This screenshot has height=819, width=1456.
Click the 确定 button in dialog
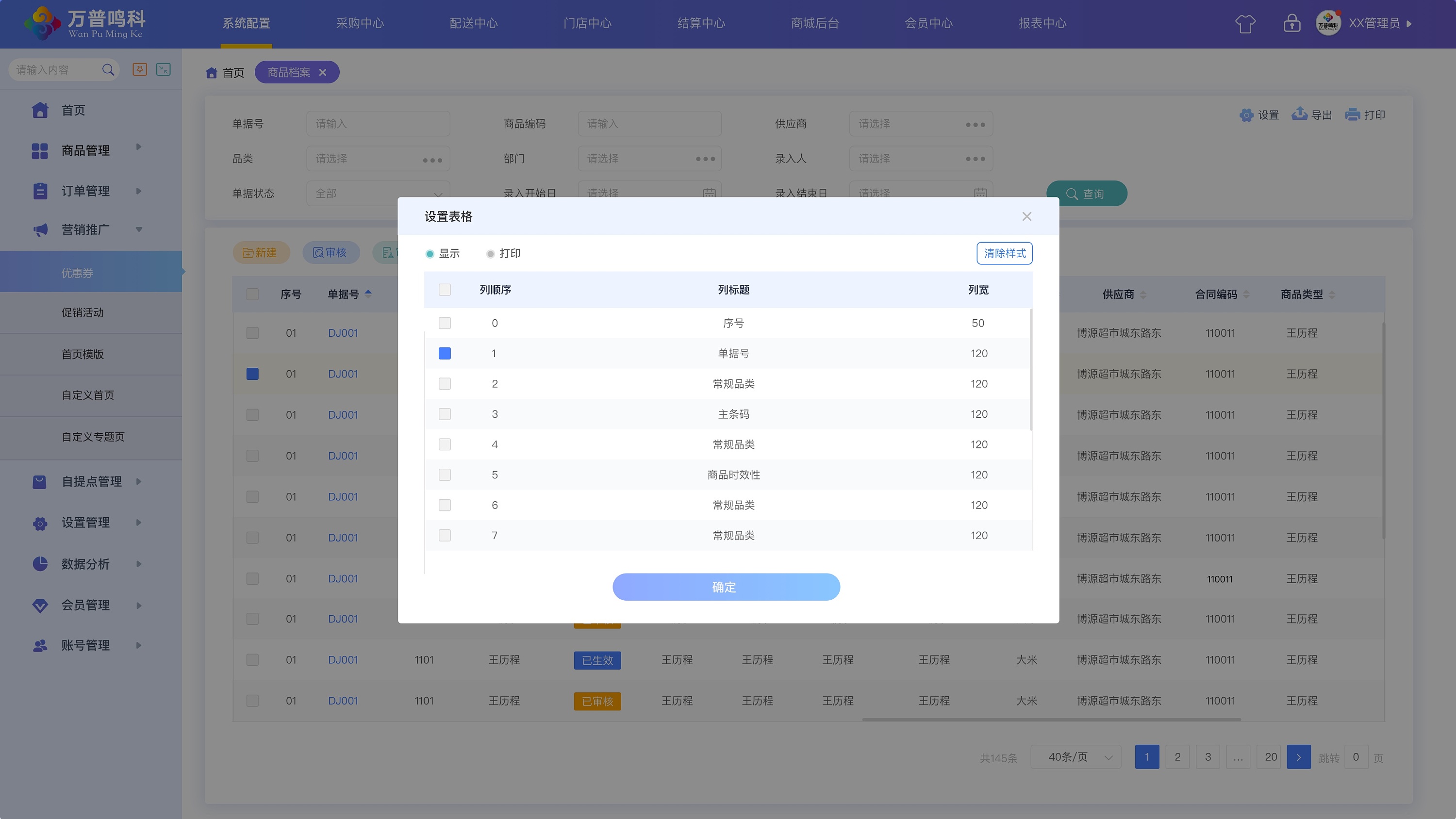(726, 587)
